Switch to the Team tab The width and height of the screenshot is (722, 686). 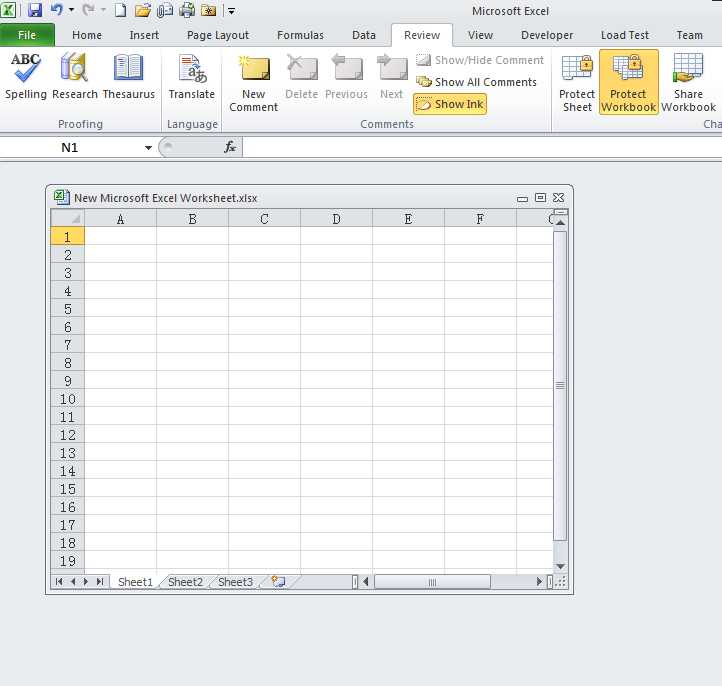click(x=689, y=35)
